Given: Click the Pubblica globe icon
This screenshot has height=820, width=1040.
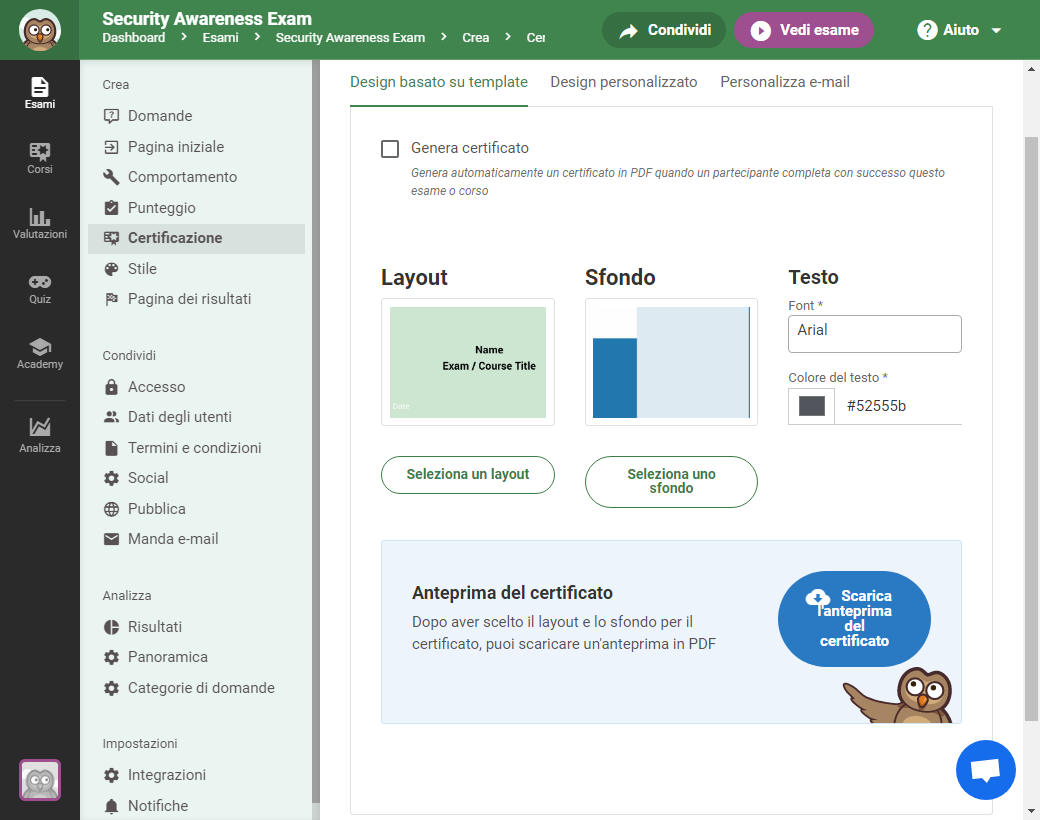Looking at the screenshot, I should click(x=111, y=509).
